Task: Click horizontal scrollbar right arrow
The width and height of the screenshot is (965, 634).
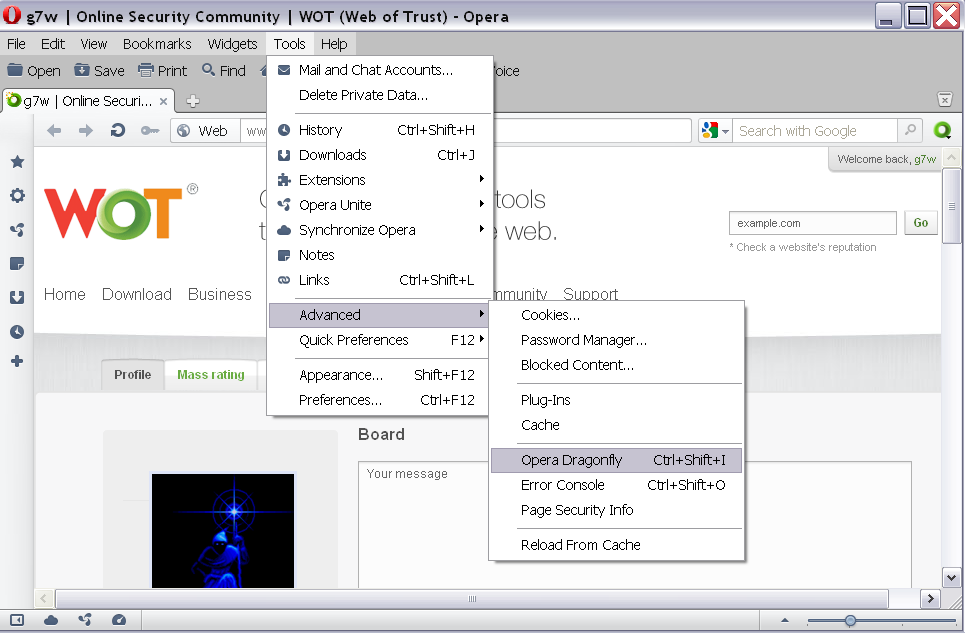Action: coord(930,598)
